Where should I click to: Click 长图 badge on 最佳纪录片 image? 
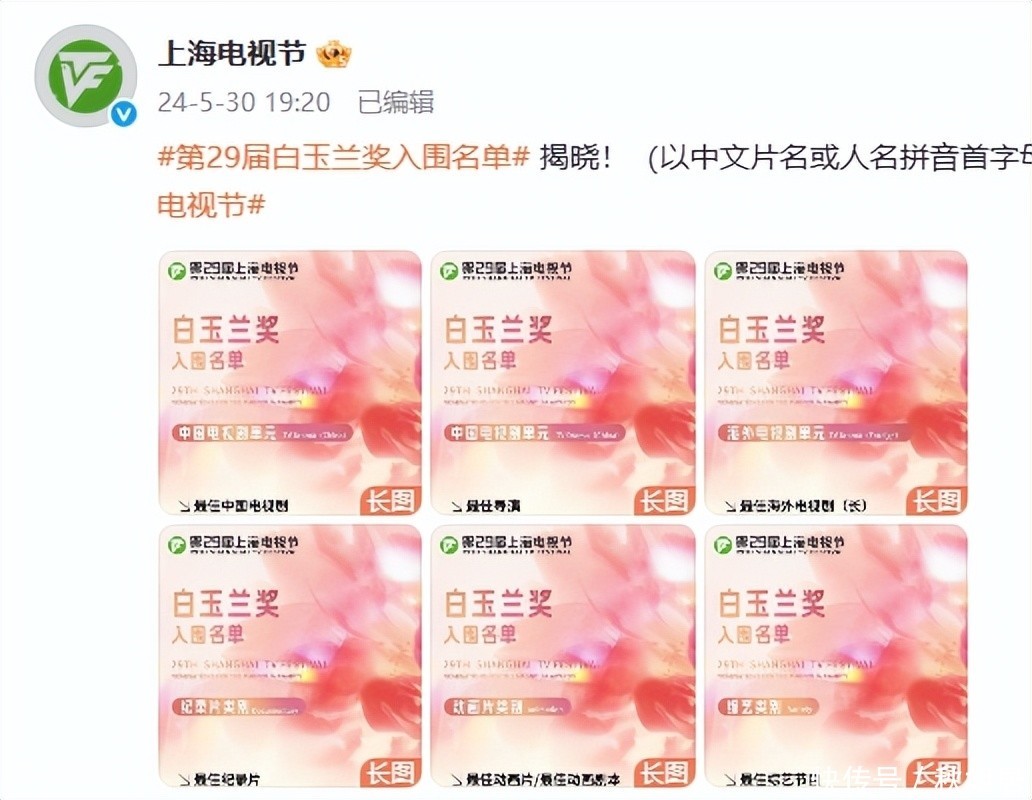coord(391,774)
